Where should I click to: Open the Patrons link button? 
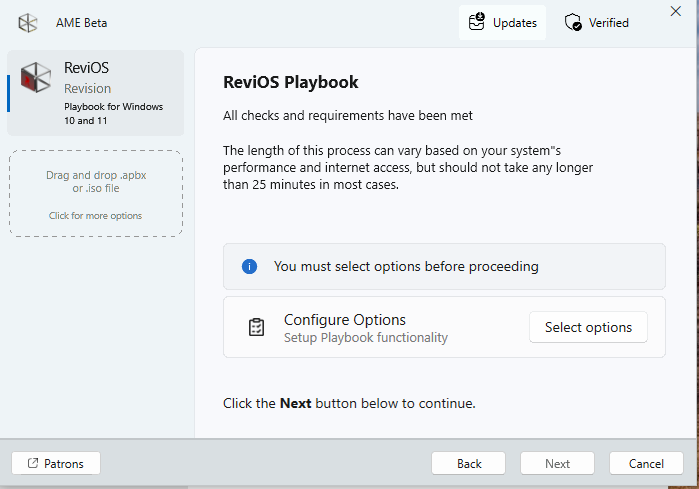point(56,464)
